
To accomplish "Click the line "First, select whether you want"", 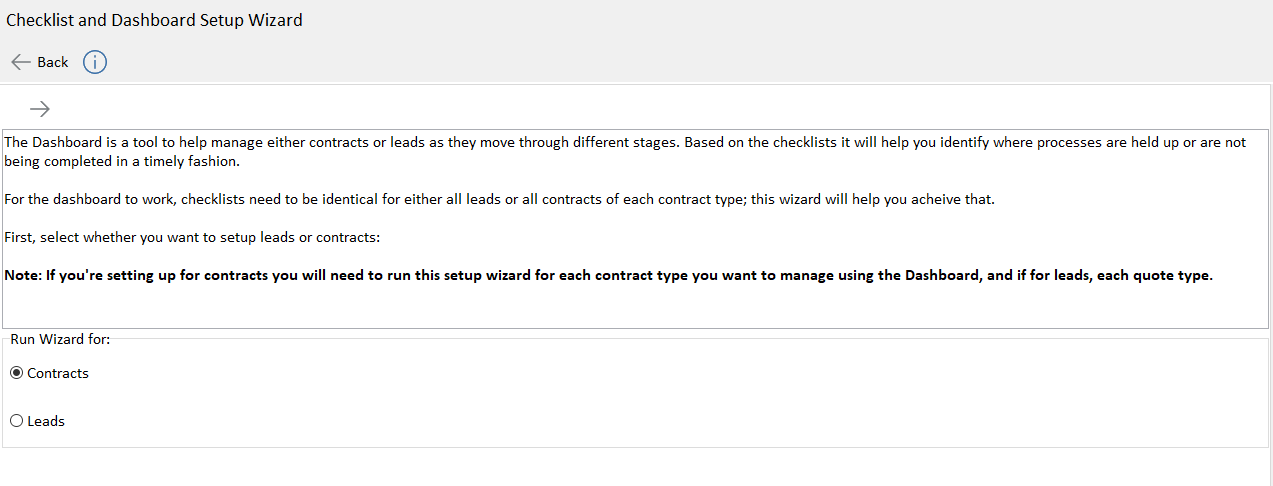I will pyautogui.click(x=193, y=237).
